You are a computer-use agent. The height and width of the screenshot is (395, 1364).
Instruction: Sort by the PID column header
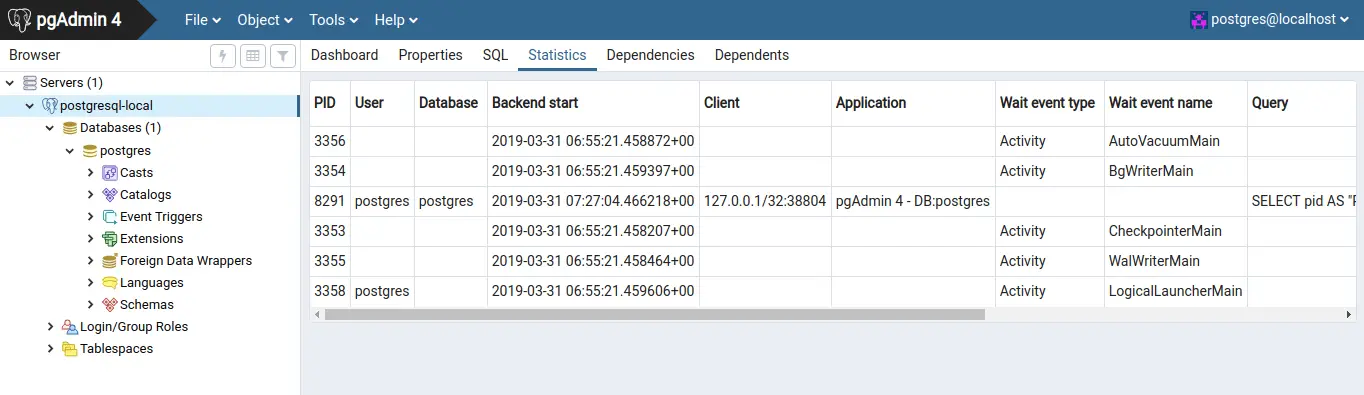point(330,103)
